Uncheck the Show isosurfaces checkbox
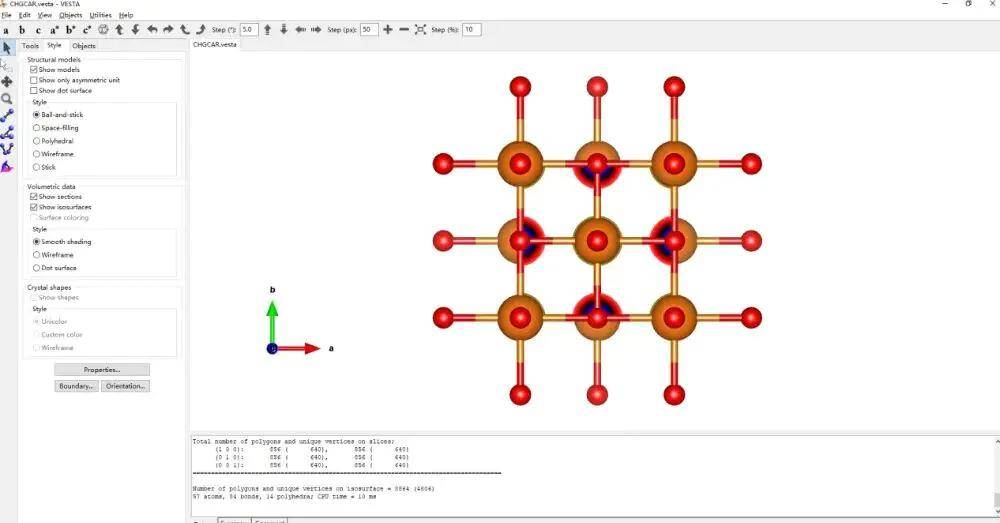The width and height of the screenshot is (1000, 523). click(35, 207)
